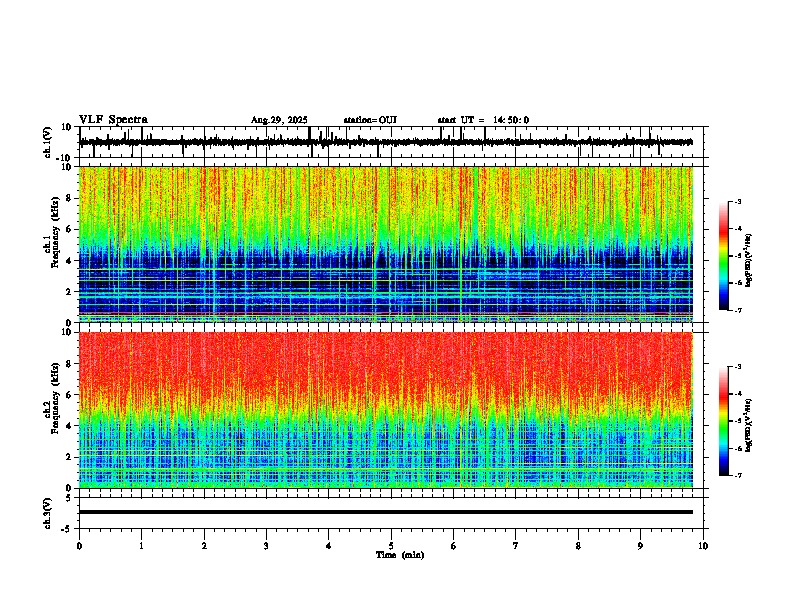This screenshot has width=792, height=612.
Task: Click the "0" tick on the time axis
Action: point(79,546)
